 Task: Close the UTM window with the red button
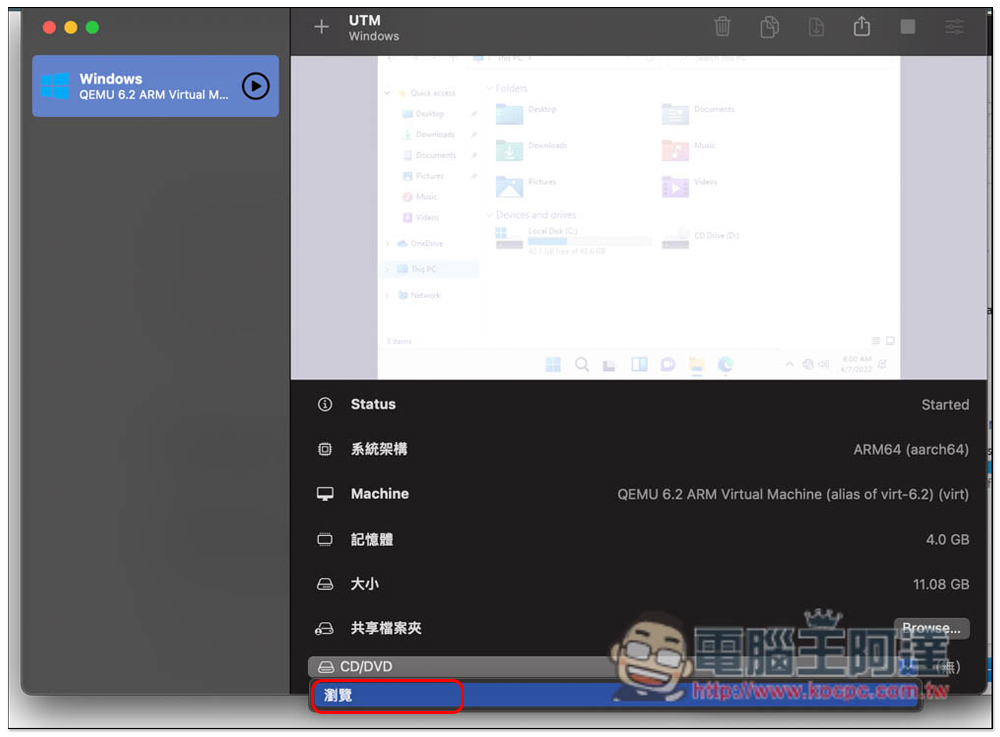click(49, 27)
